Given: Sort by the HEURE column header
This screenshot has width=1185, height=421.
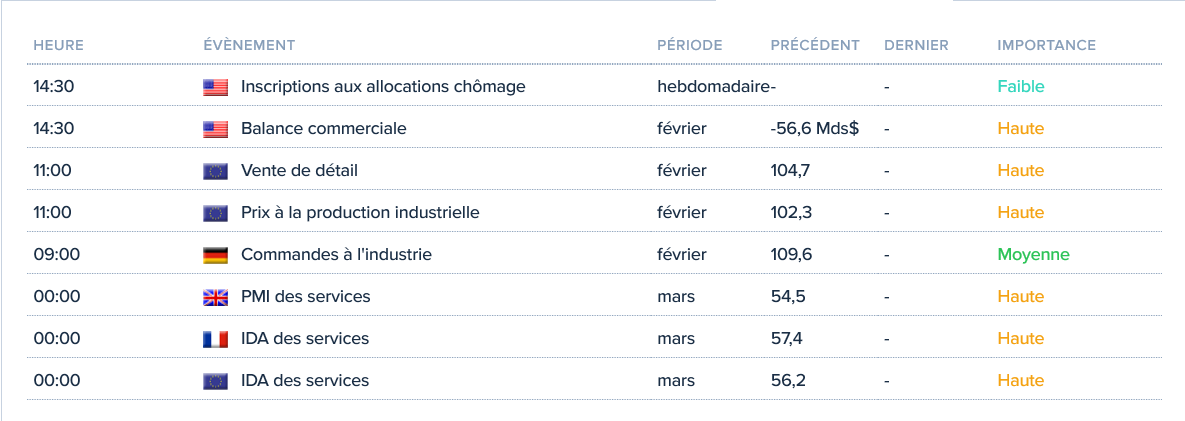Looking at the screenshot, I should [58, 45].
